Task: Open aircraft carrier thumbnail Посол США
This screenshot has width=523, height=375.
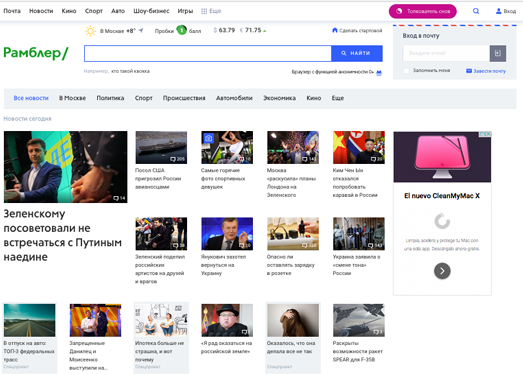Action: (161, 147)
